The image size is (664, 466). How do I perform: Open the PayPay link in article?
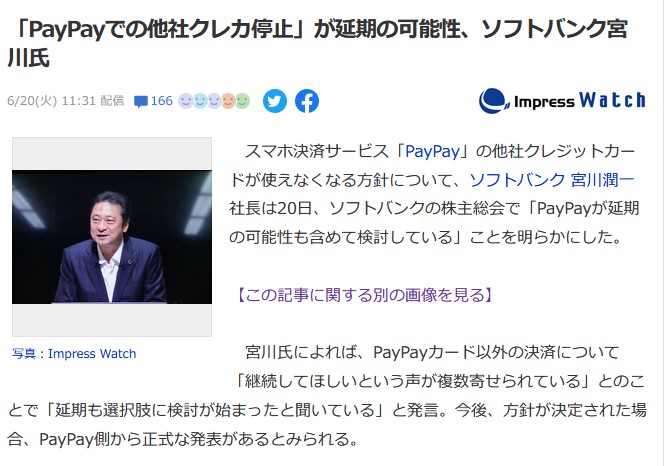click(x=432, y=151)
